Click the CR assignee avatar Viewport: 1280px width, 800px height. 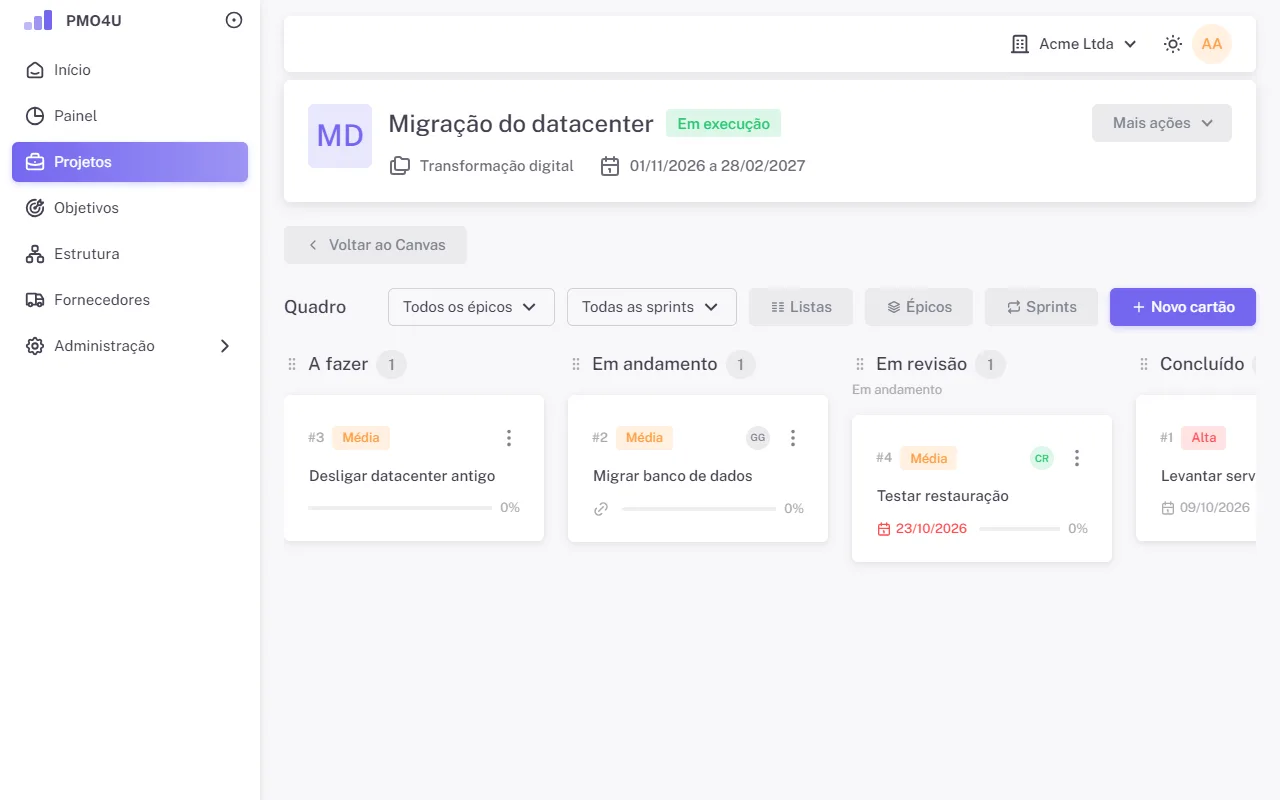[1042, 458]
